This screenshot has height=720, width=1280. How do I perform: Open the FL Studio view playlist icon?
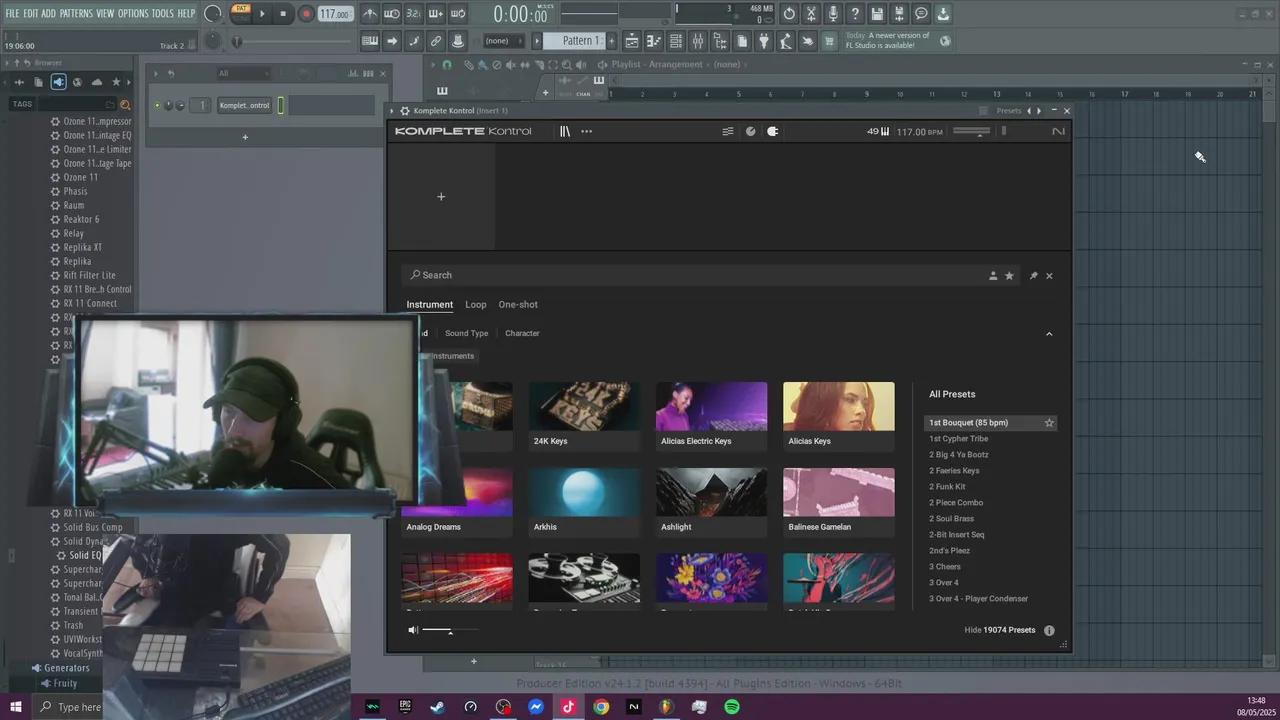click(x=632, y=41)
